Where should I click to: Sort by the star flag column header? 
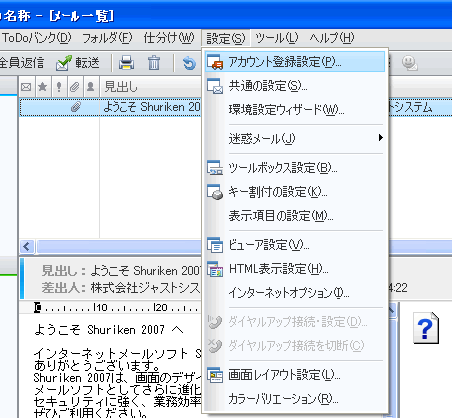point(43,87)
